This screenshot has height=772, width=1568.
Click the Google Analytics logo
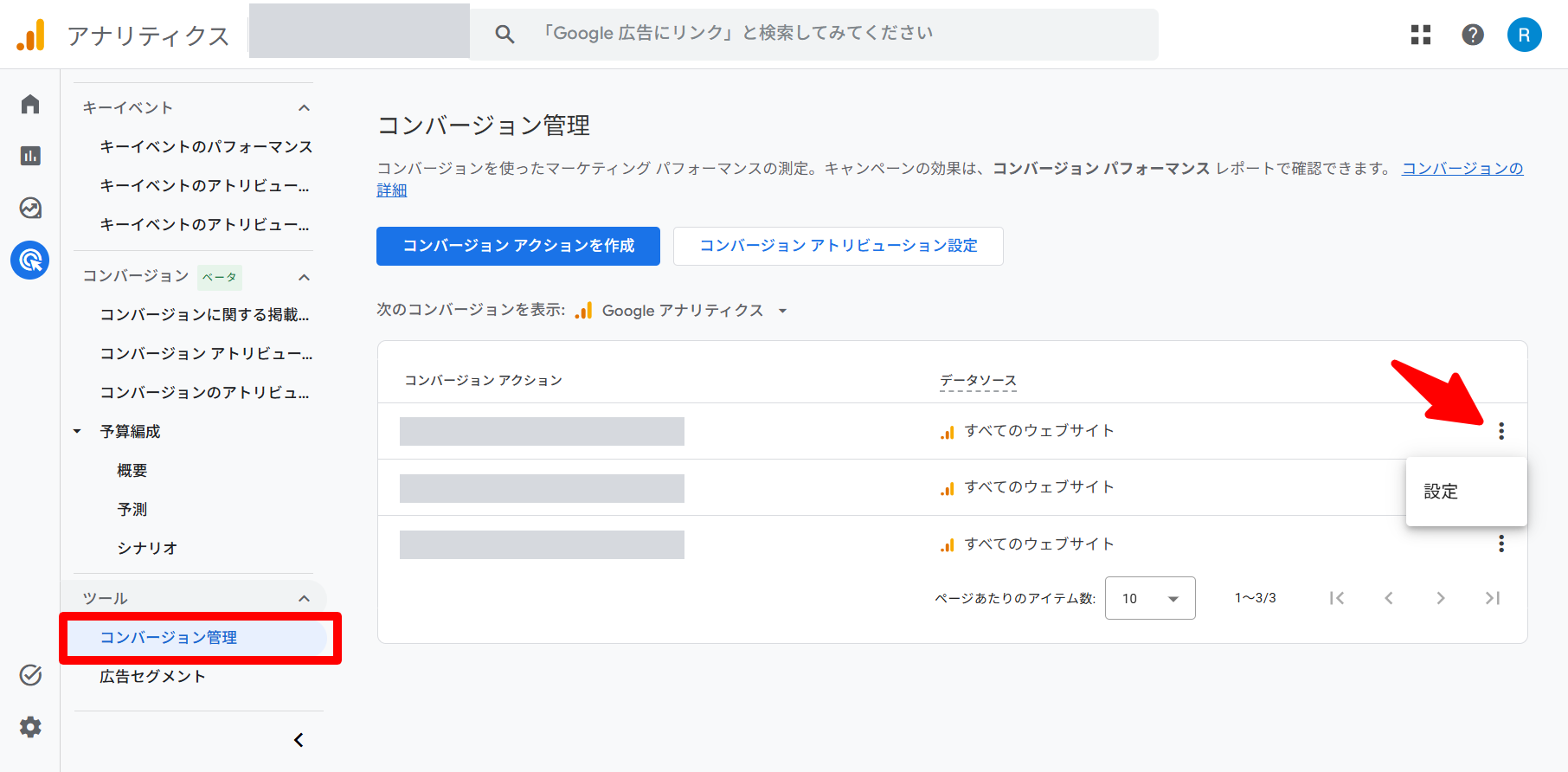(x=30, y=35)
